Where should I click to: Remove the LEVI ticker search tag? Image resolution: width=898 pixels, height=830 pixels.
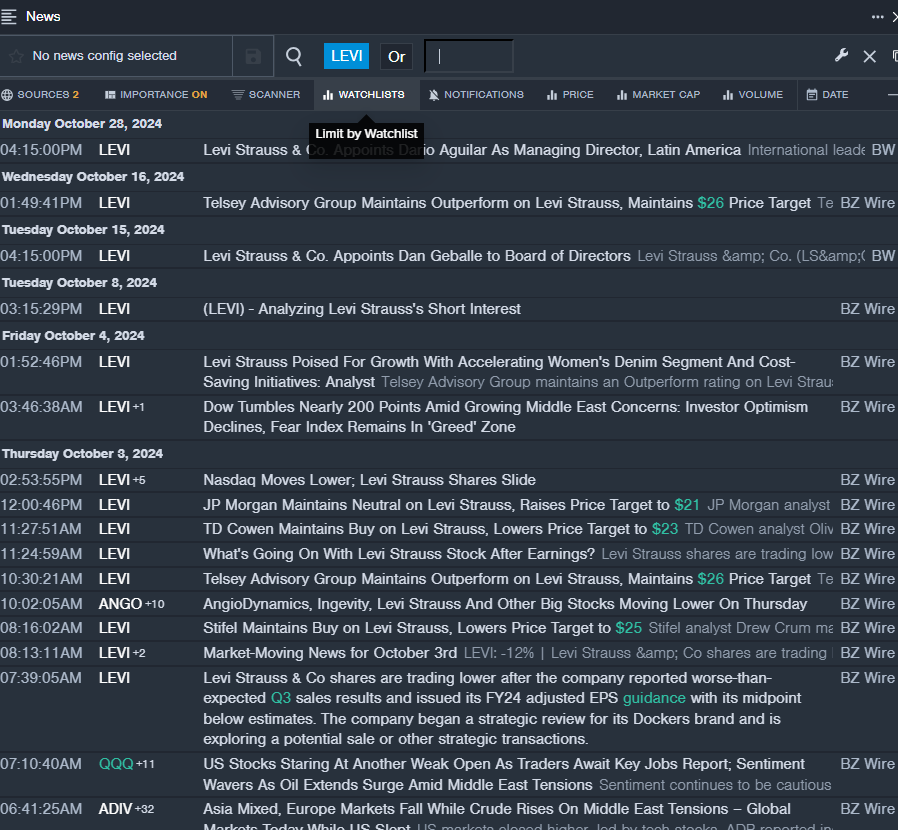click(x=346, y=56)
